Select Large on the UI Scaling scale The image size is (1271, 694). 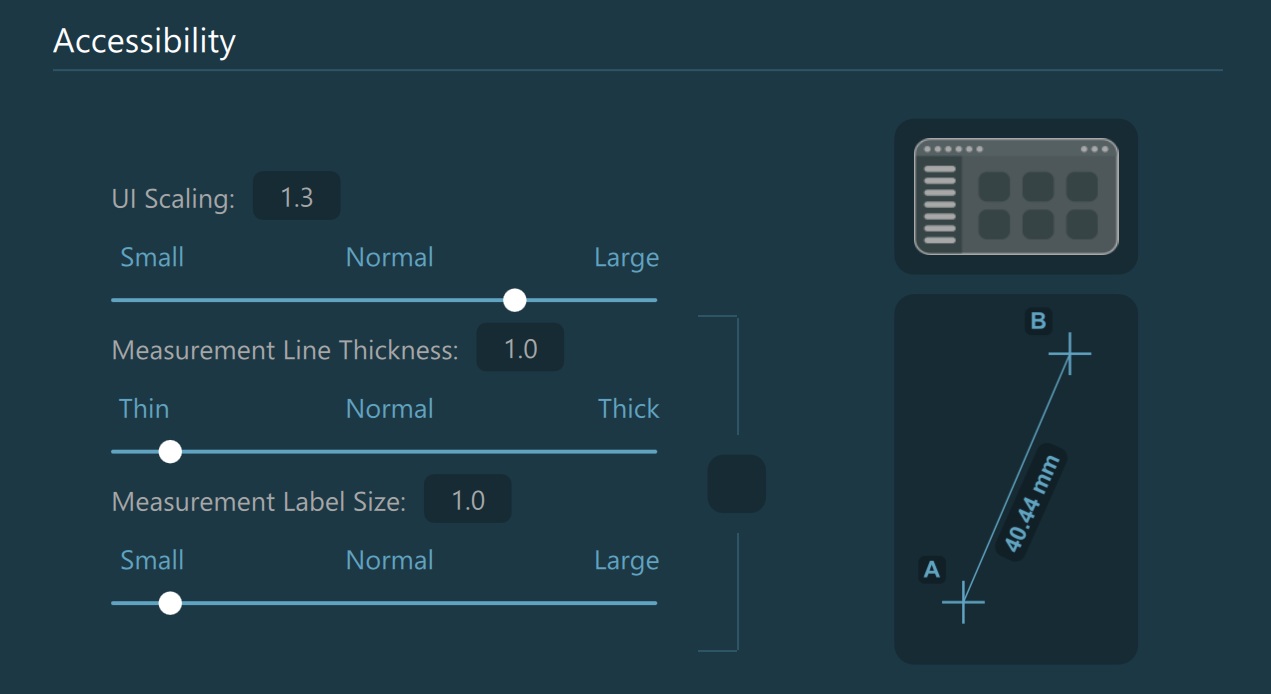626,257
